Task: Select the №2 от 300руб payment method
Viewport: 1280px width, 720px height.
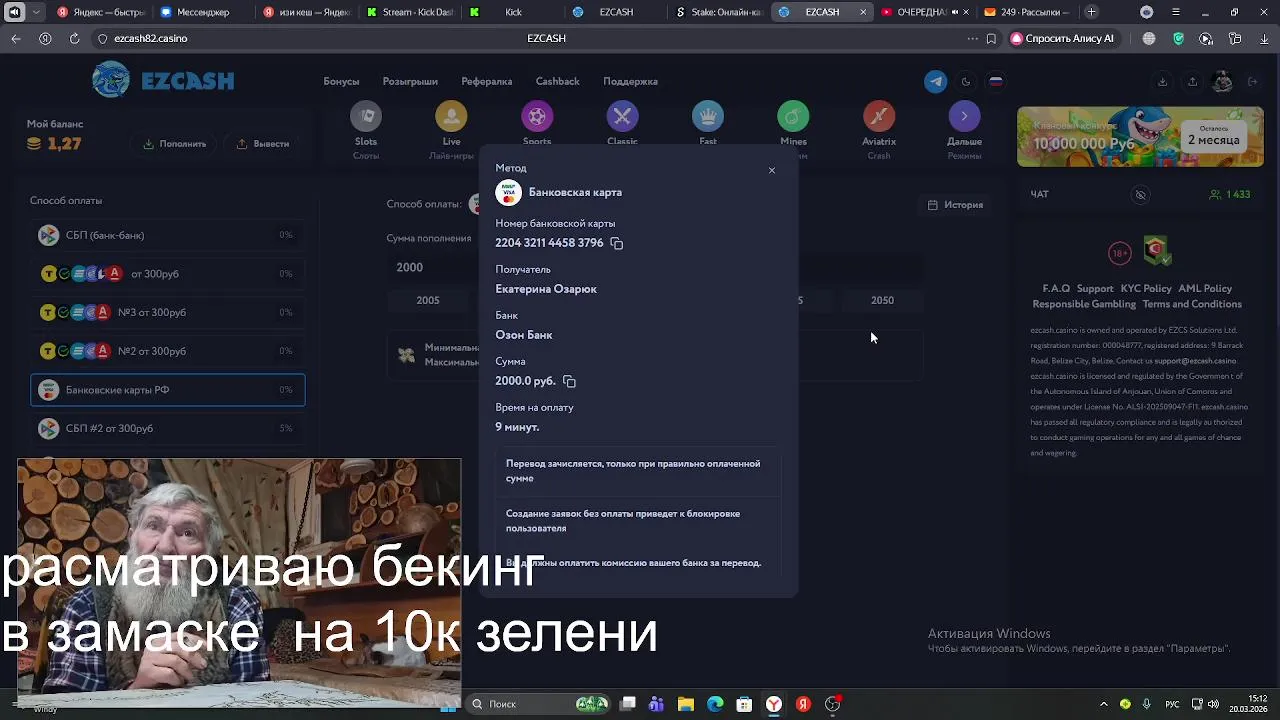Action: coord(167,351)
